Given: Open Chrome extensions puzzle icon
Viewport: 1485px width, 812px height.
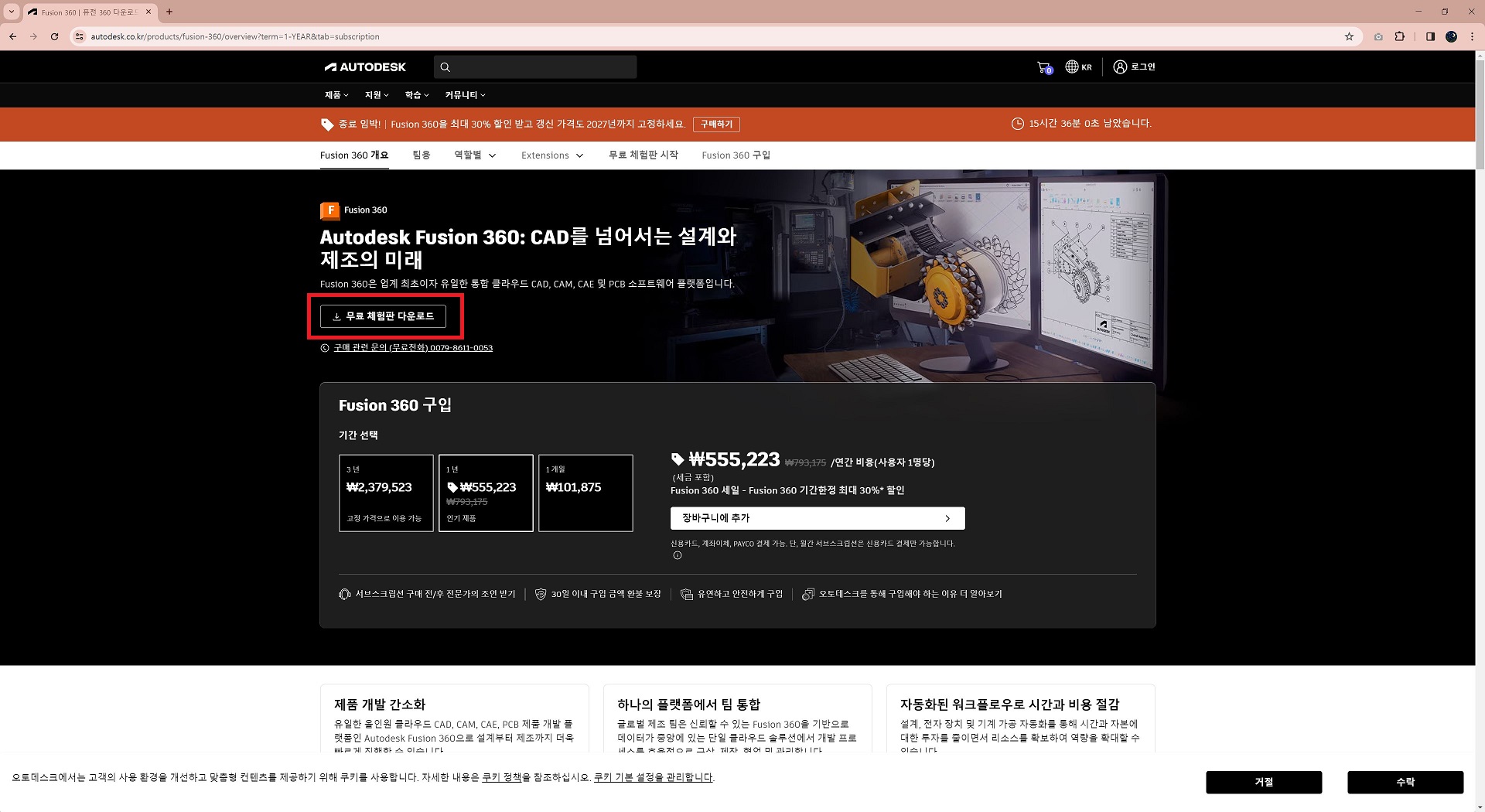Looking at the screenshot, I should click(1399, 36).
